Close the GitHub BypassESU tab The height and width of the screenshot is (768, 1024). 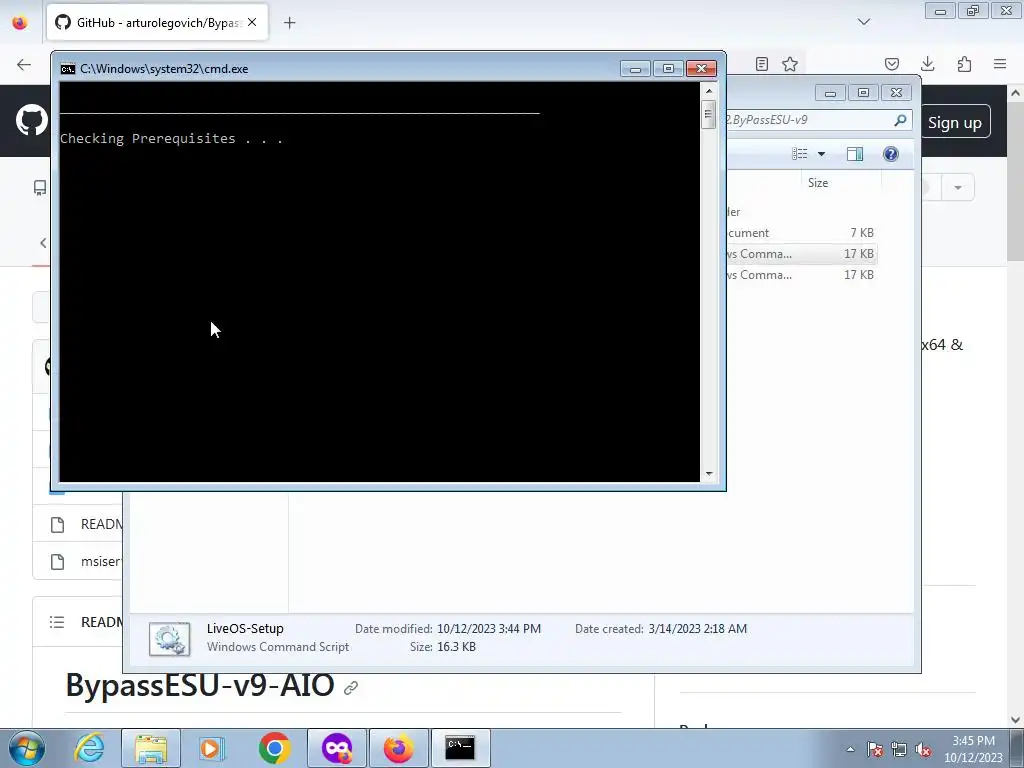(252, 22)
